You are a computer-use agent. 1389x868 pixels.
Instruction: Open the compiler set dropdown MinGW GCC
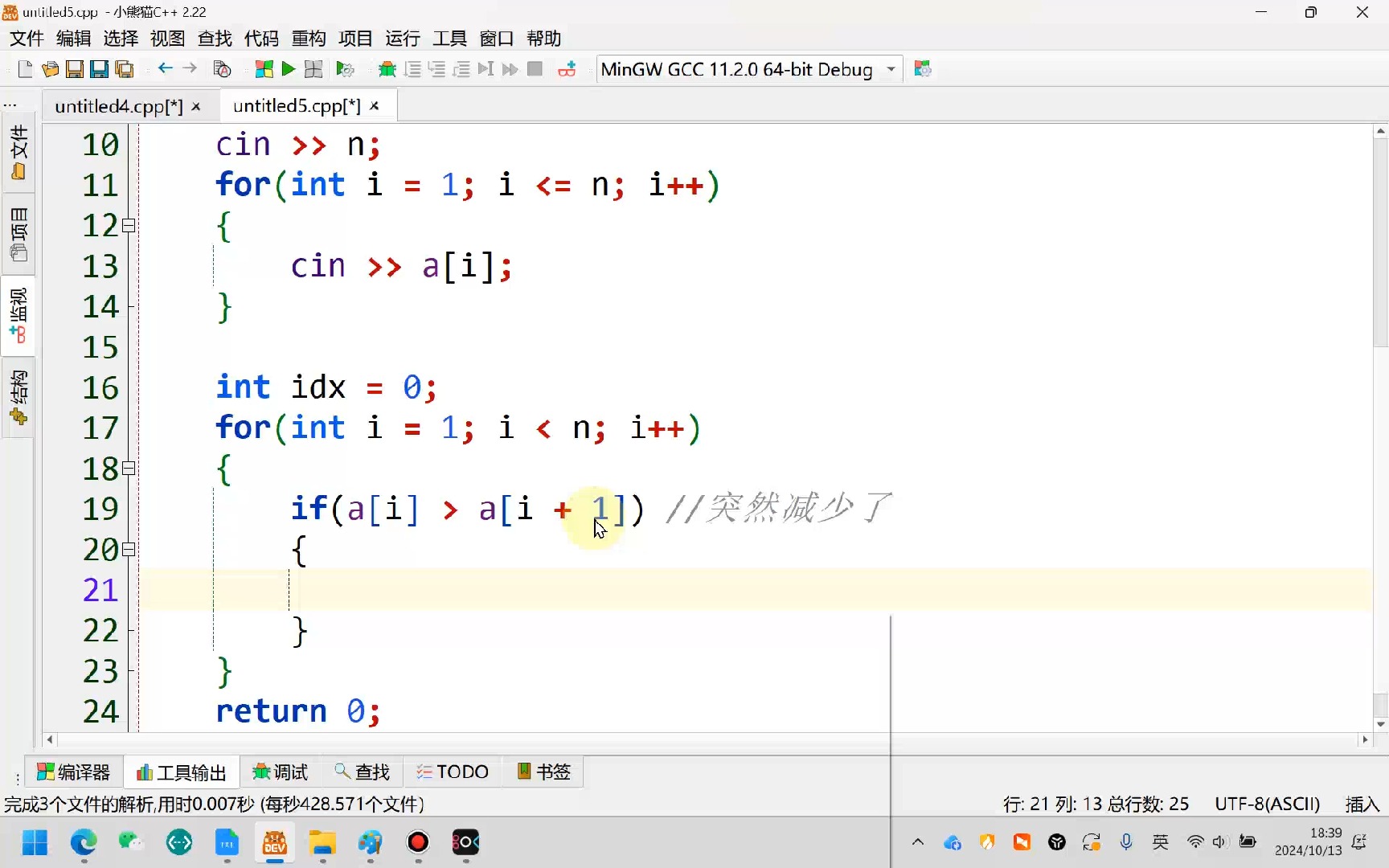pos(749,69)
